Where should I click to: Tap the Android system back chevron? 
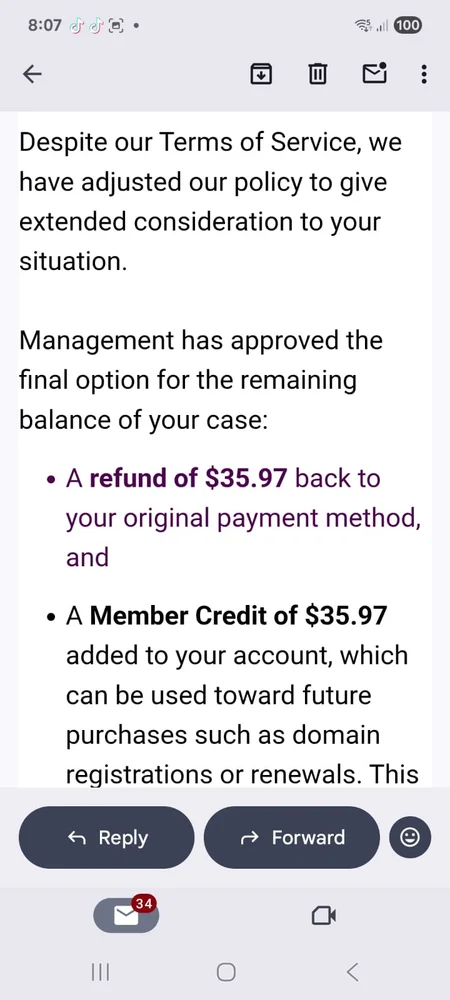352,972
